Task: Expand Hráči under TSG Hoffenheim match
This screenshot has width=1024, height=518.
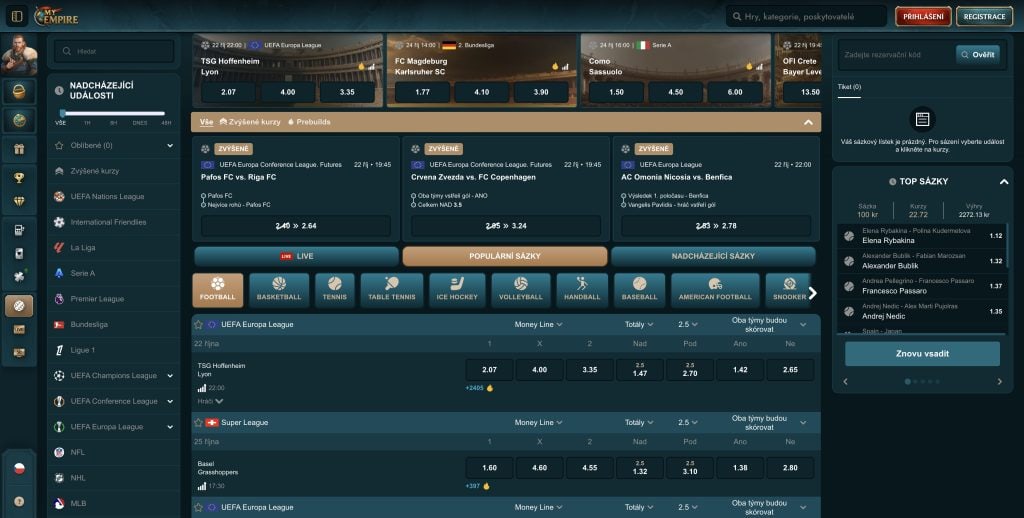Action: 210,401
